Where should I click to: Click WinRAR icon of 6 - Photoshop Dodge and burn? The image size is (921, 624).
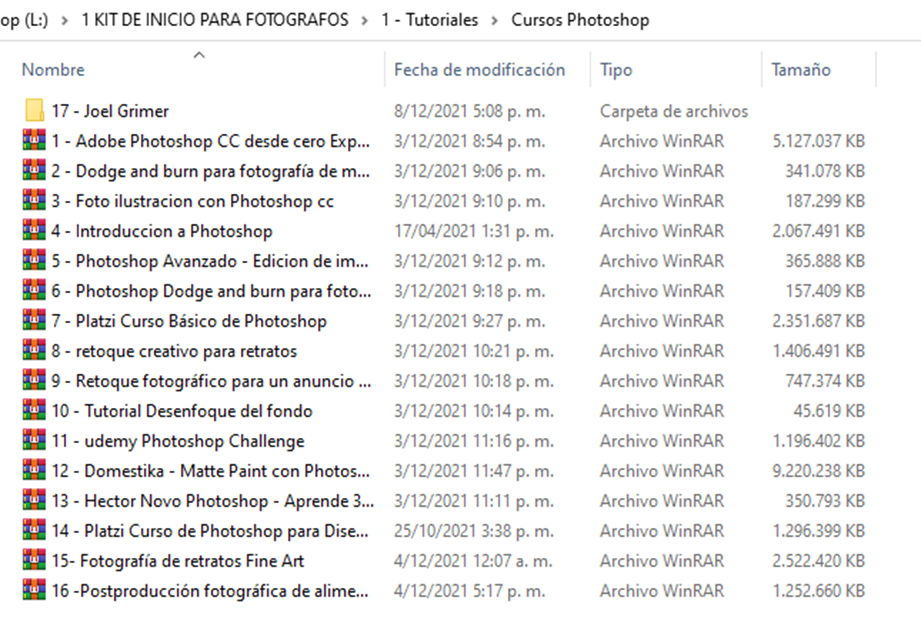pos(34,290)
